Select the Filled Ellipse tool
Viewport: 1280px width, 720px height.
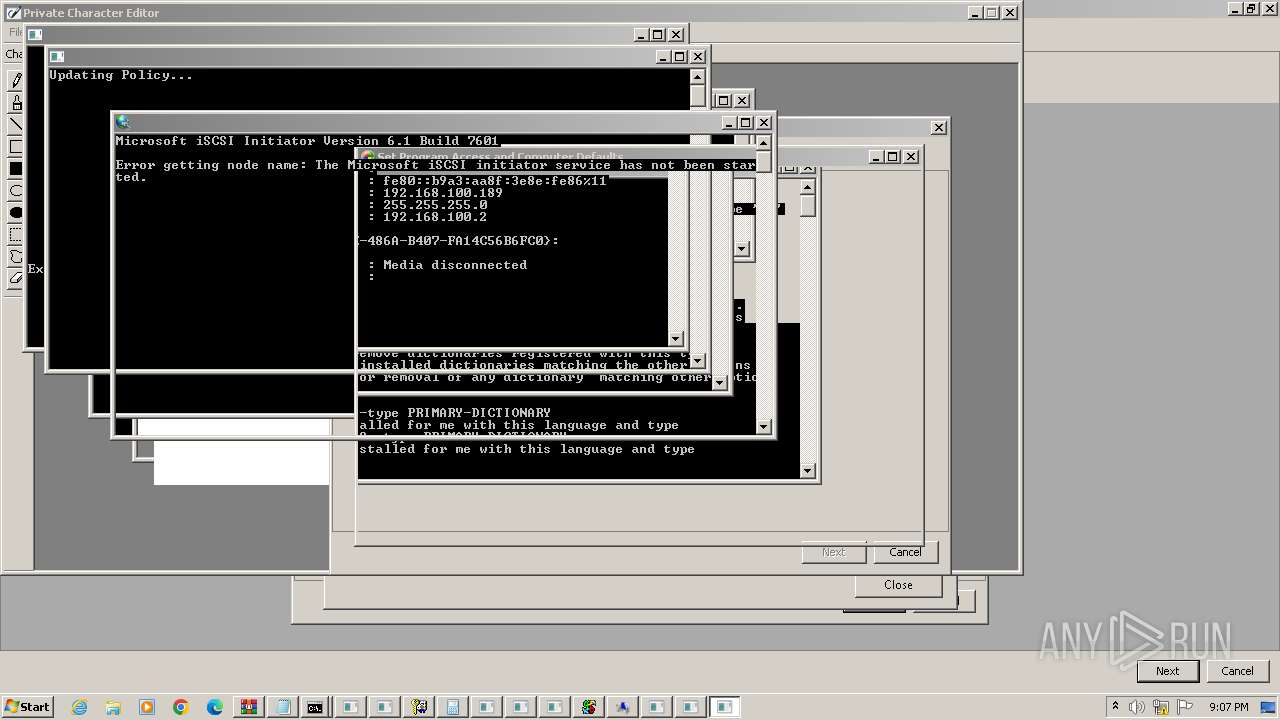15,213
